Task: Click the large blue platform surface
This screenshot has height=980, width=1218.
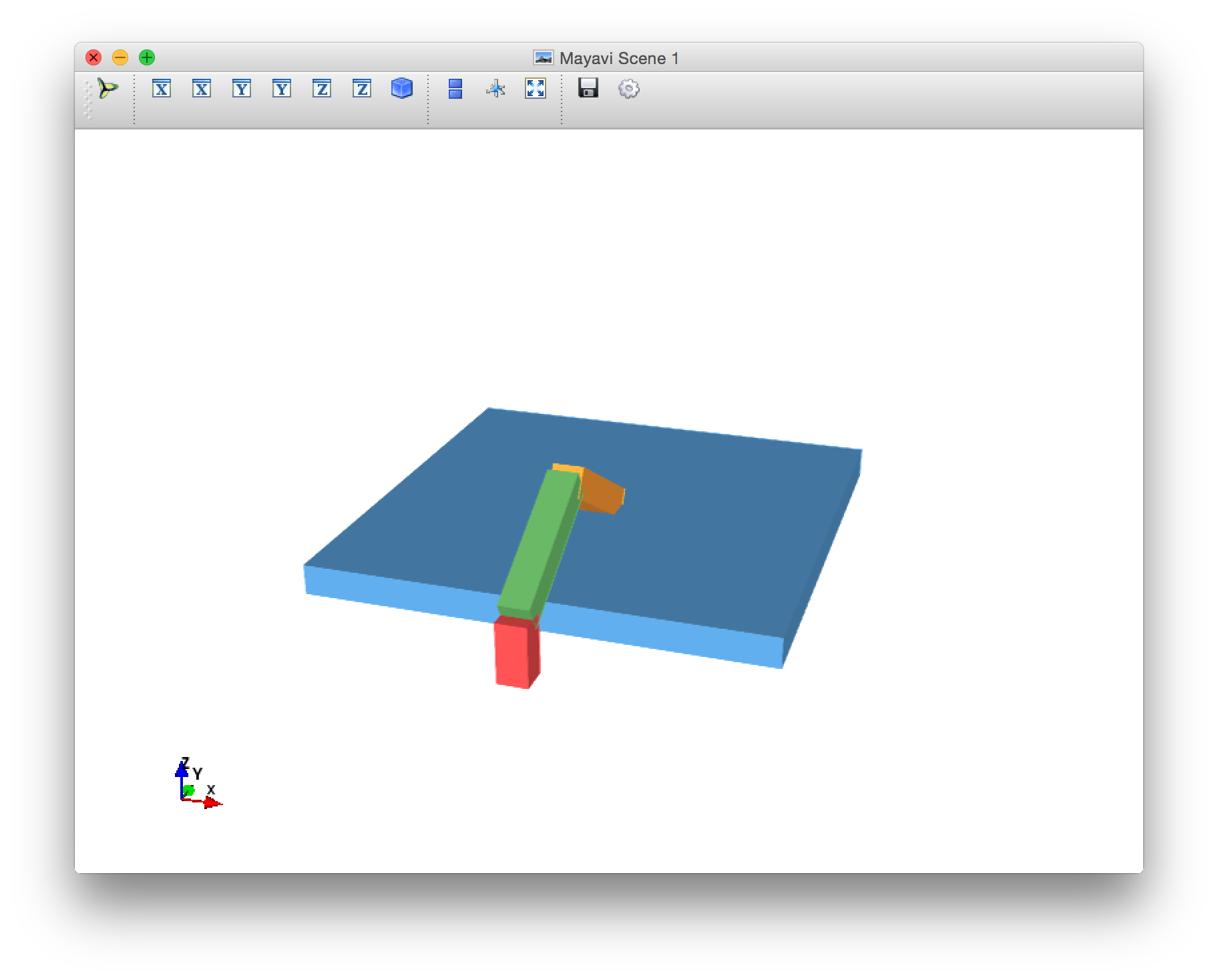Action: pyautogui.click(x=701, y=534)
